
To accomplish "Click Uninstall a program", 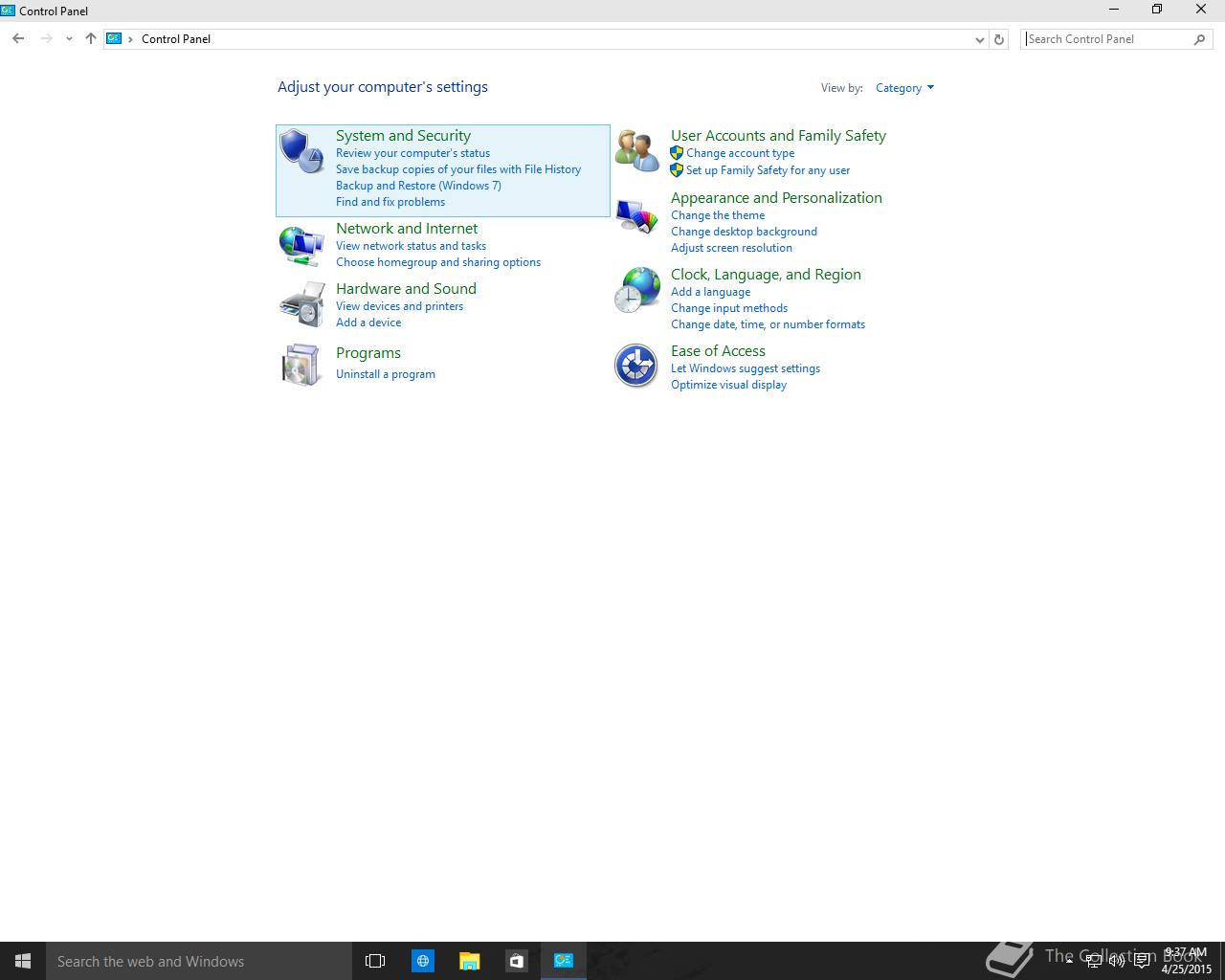I will coord(386,374).
